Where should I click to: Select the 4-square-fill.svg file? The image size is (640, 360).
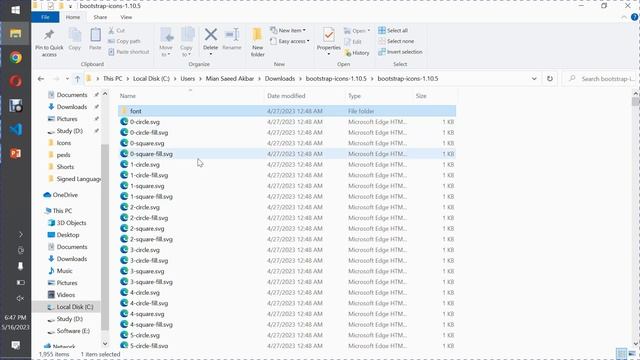(x=287, y=324)
